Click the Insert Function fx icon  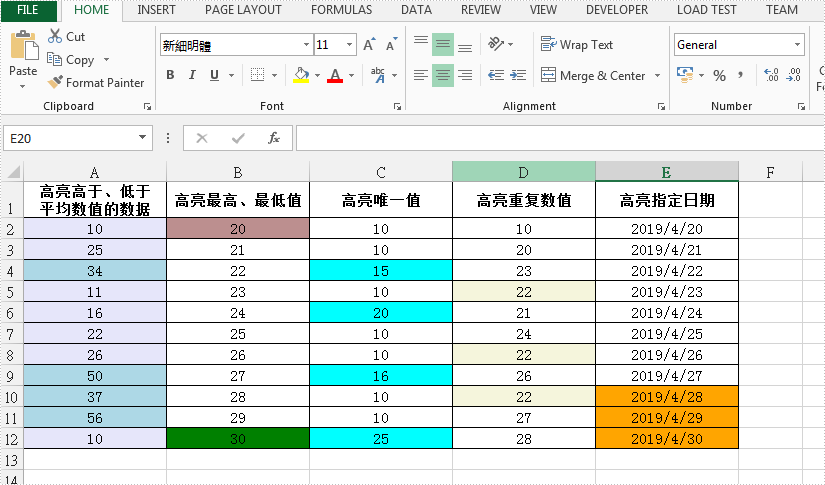pyautogui.click(x=273, y=138)
